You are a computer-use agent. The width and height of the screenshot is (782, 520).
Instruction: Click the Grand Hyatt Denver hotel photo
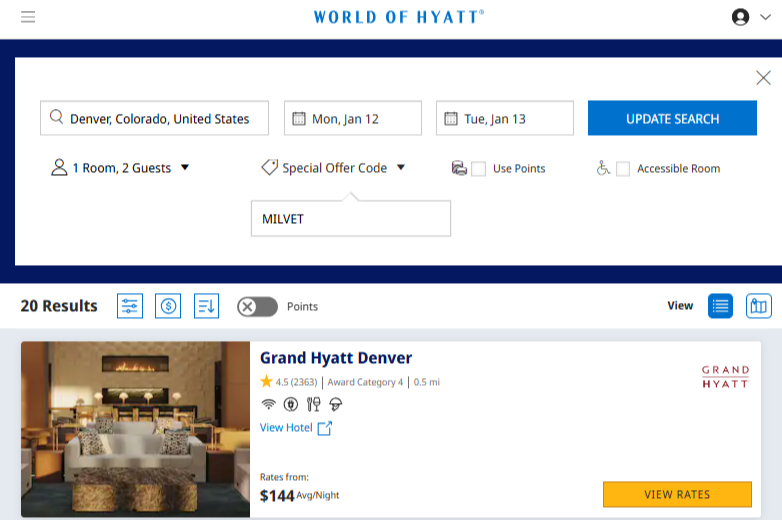point(135,429)
